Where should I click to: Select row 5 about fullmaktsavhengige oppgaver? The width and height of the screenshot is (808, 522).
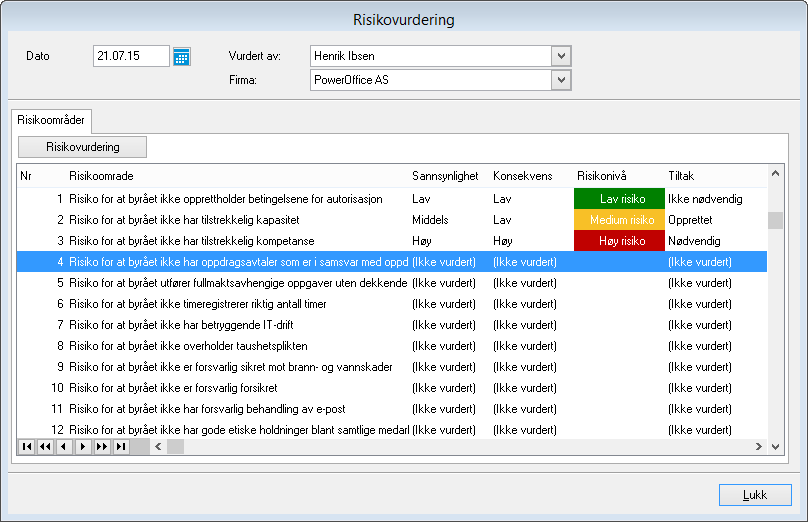[392, 283]
